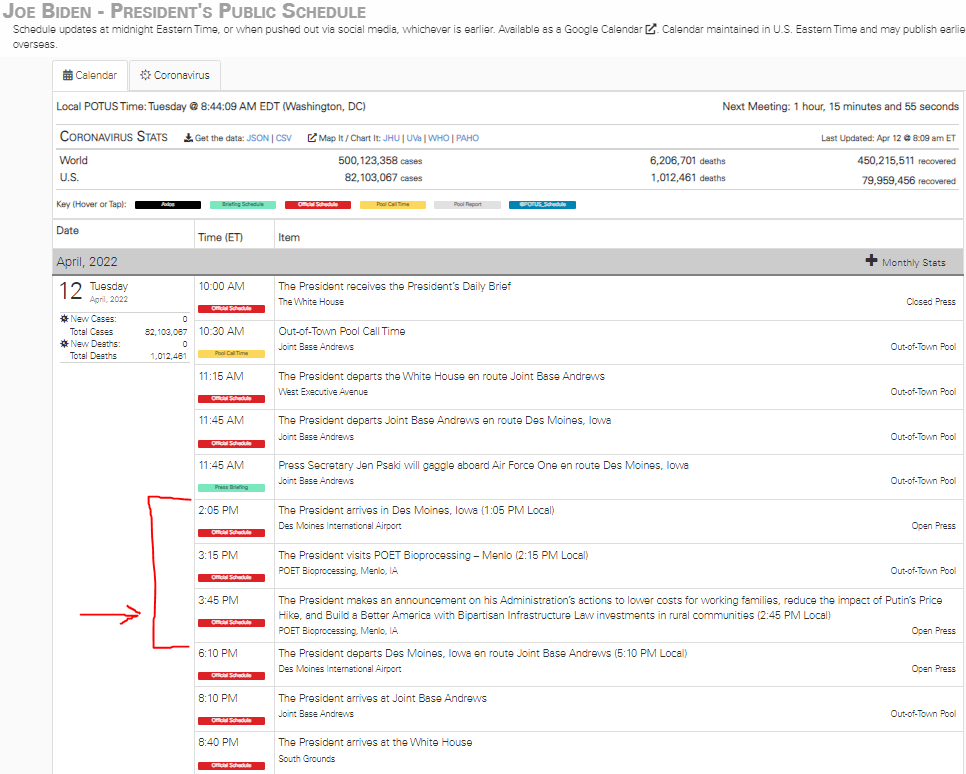Click the black Axios key swatch
This screenshot has width=966, height=774.
pos(168,205)
